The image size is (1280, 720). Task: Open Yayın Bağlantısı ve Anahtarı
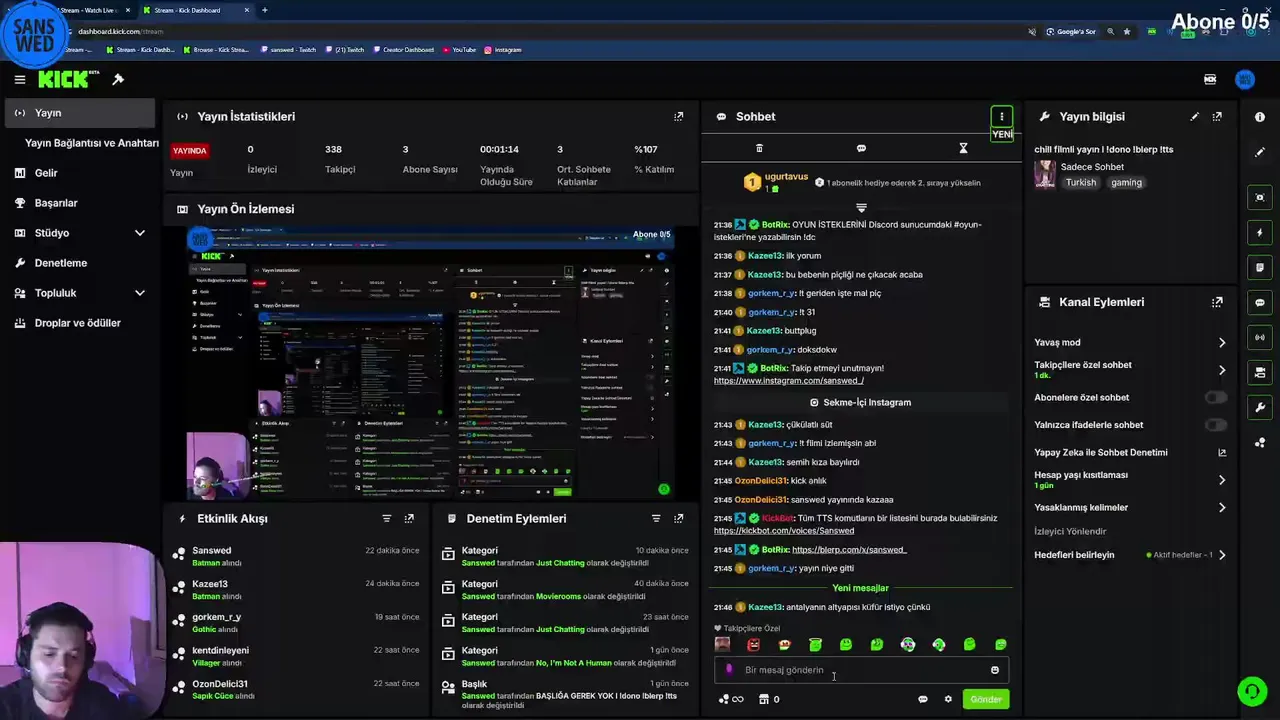click(91, 143)
